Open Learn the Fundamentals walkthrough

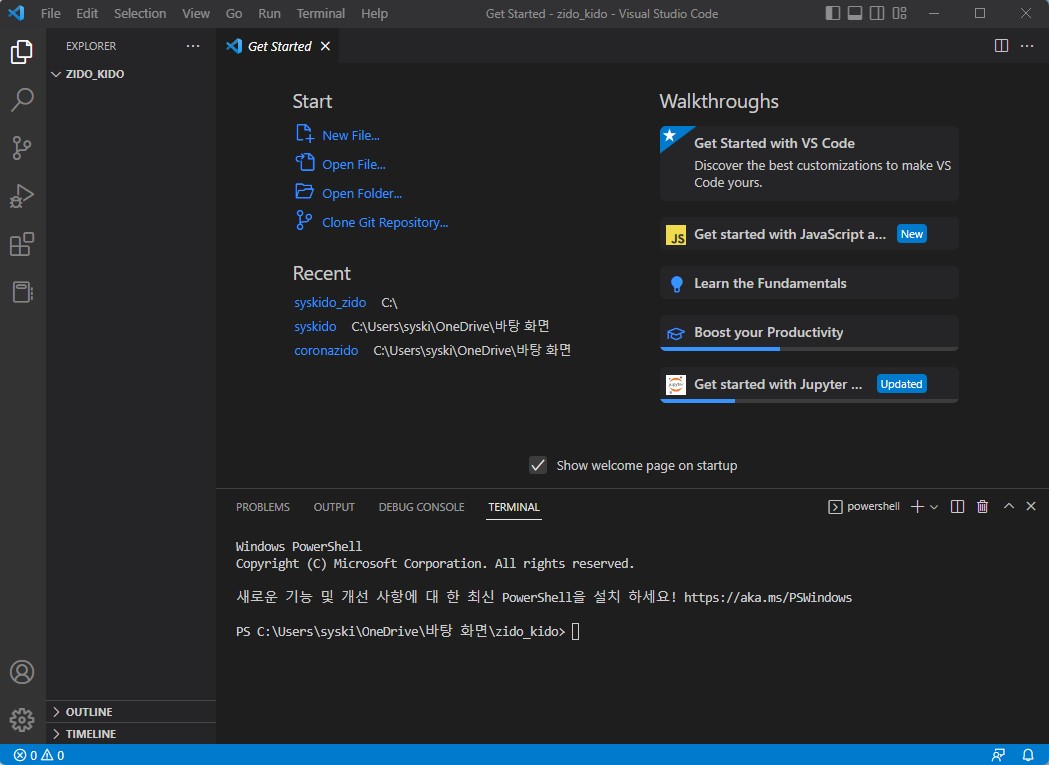(809, 283)
